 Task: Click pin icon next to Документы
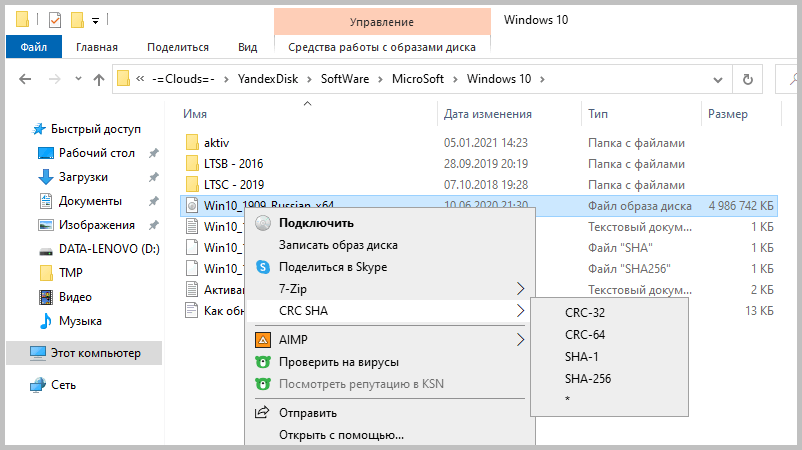pyautogui.click(x=153, y=201)
